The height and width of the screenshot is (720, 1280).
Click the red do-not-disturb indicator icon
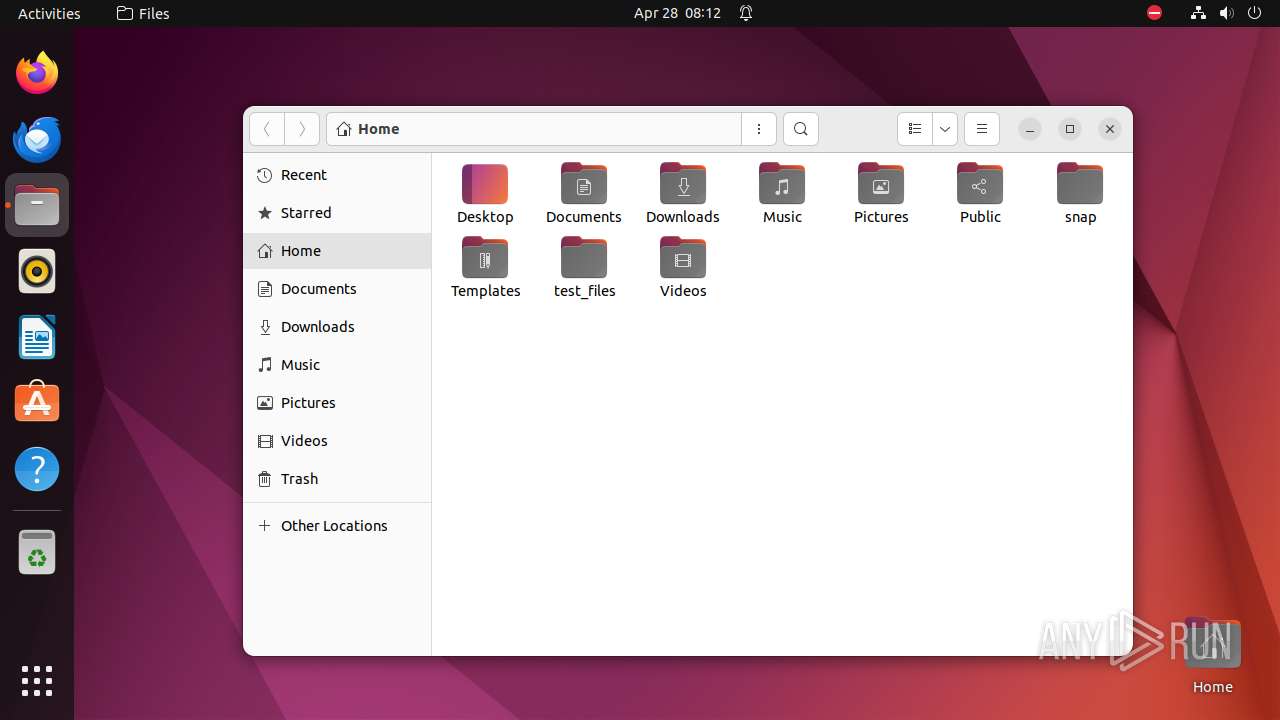[1154, 13]
